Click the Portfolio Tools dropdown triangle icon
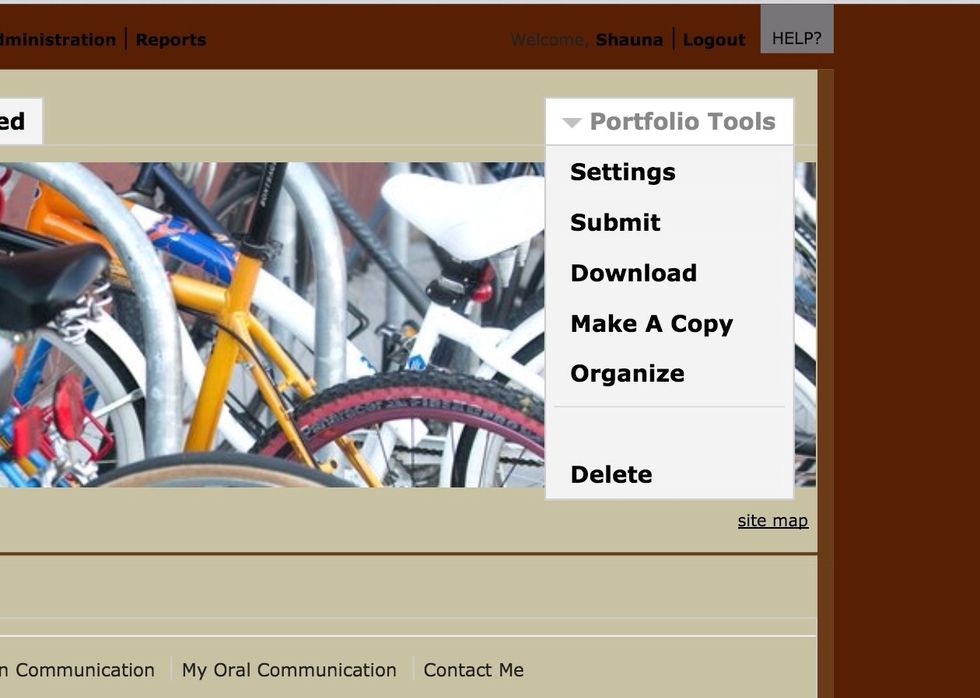 click(571, 123)
